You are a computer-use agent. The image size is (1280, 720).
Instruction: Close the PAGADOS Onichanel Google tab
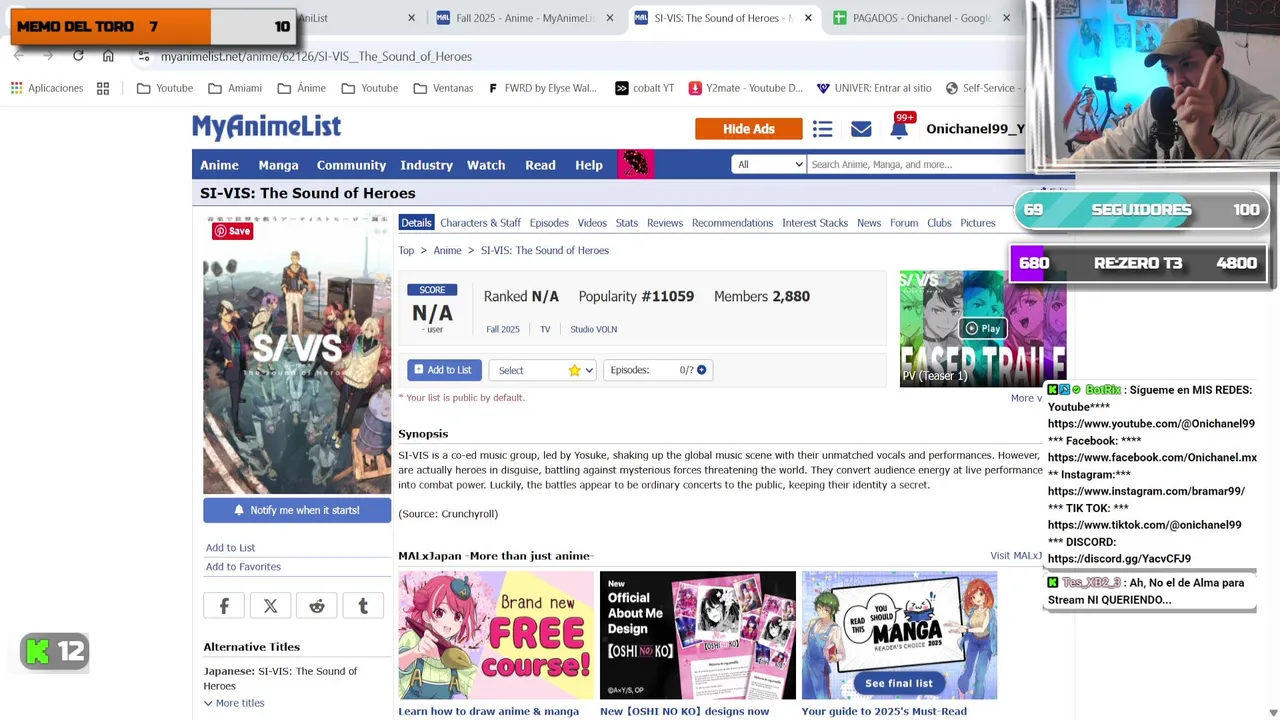[x=1006, y=18]
